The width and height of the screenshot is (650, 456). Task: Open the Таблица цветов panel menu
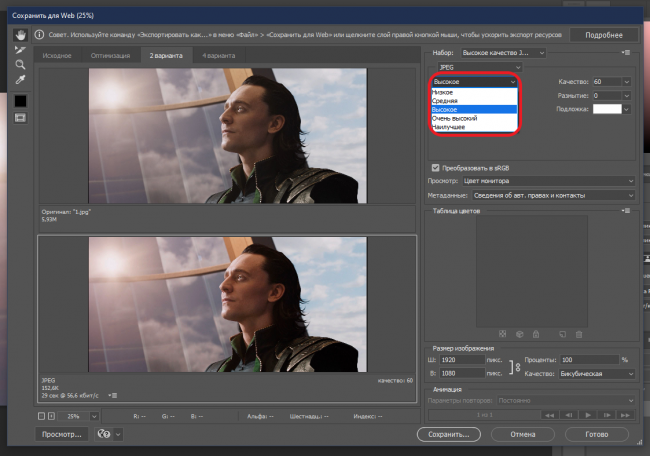(626, 211)
